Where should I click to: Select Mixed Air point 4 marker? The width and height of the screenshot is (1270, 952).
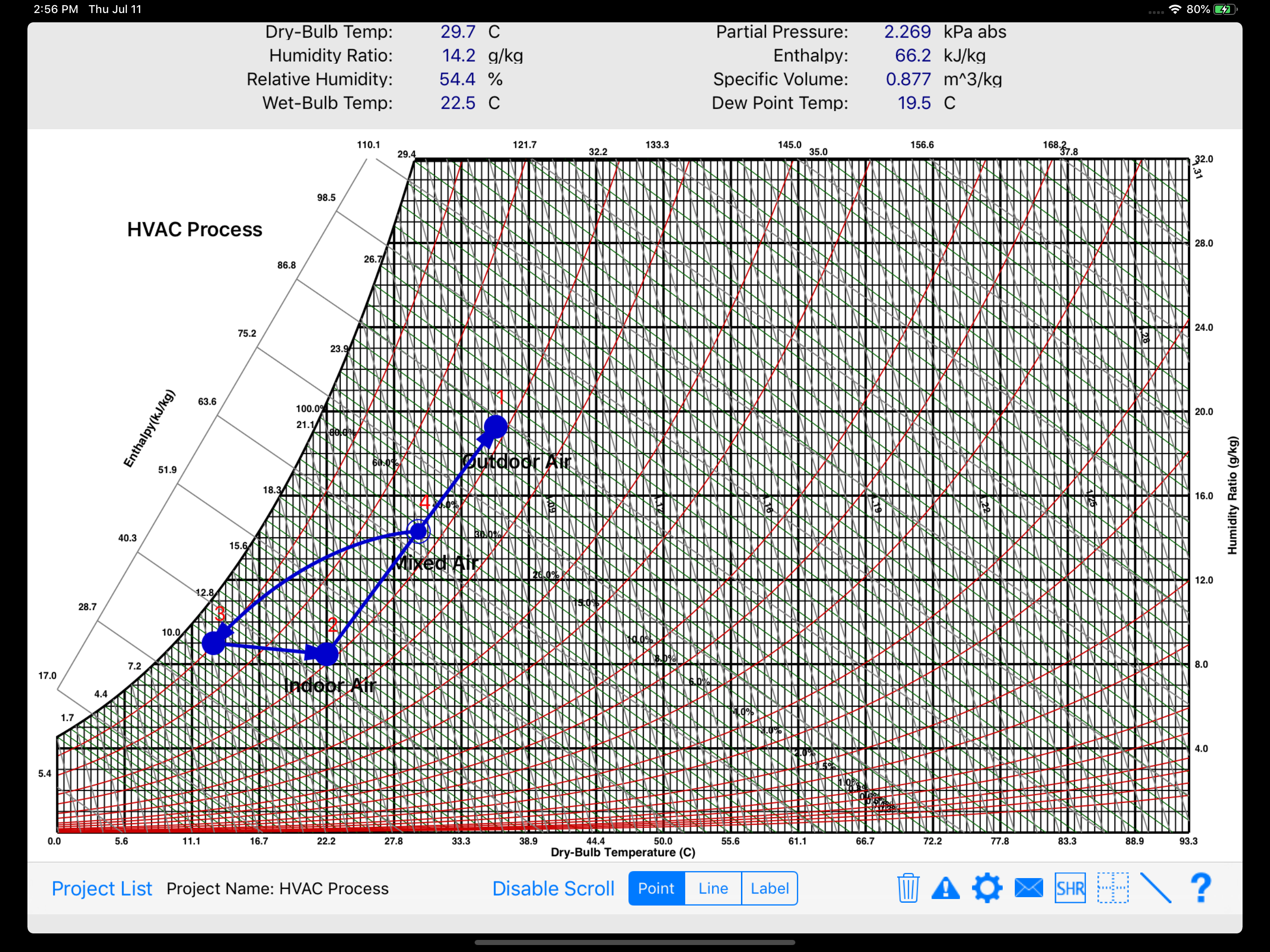[x=418, y=531]
